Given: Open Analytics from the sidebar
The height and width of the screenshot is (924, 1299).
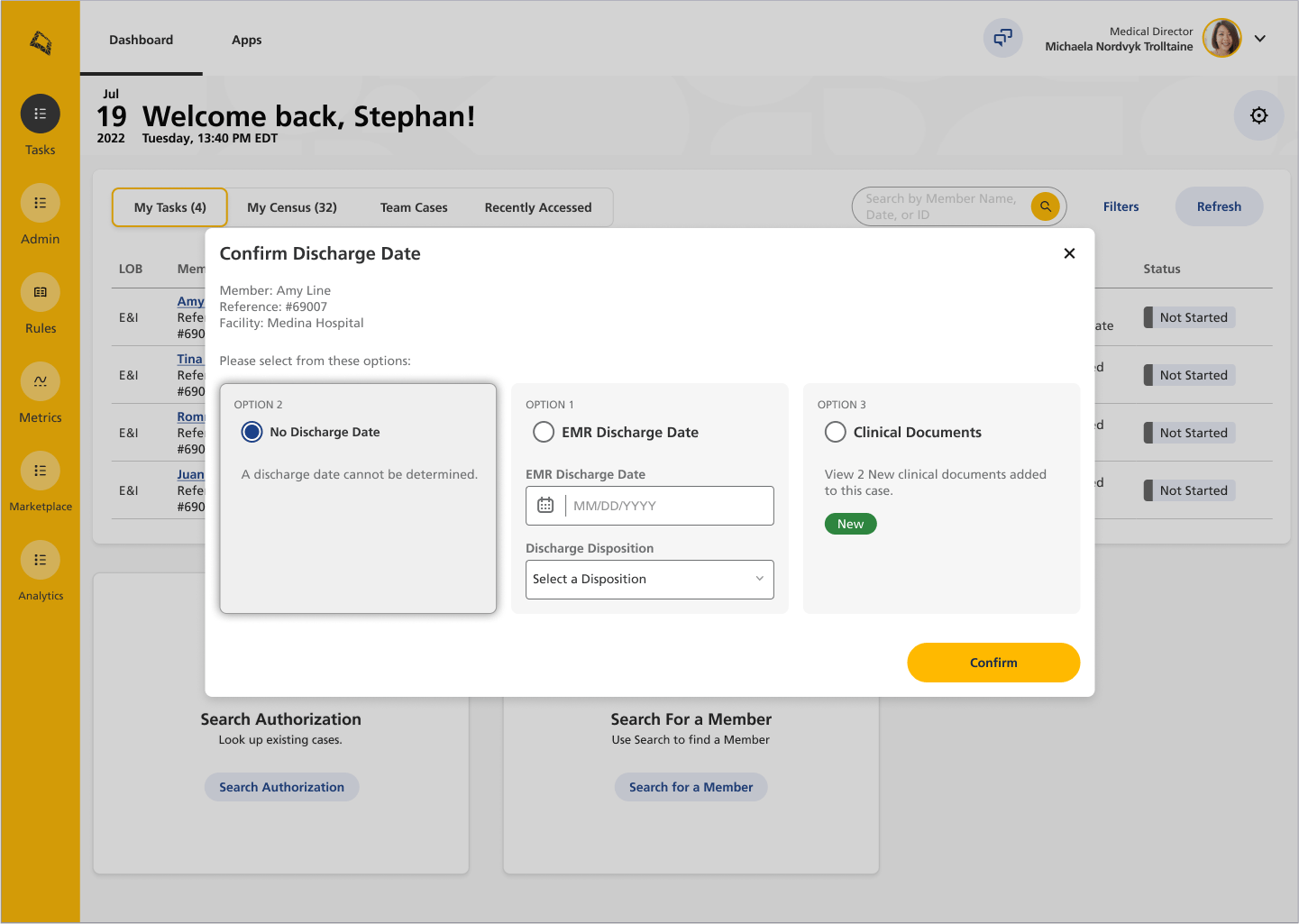Looking at the screenshot, I should coord(41,561).
